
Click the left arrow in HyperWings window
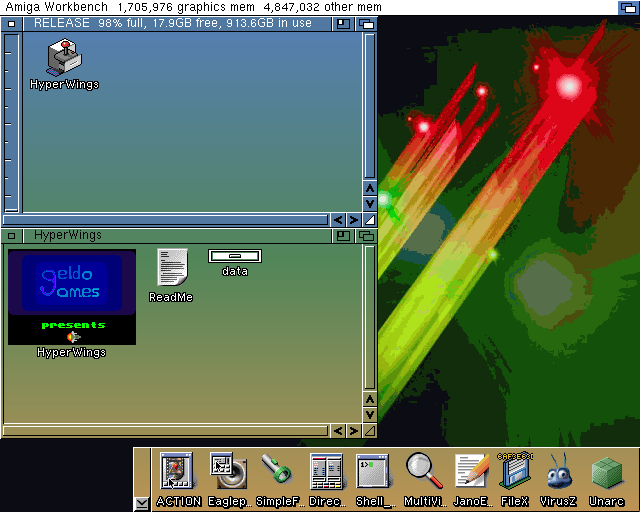point(338,431)
